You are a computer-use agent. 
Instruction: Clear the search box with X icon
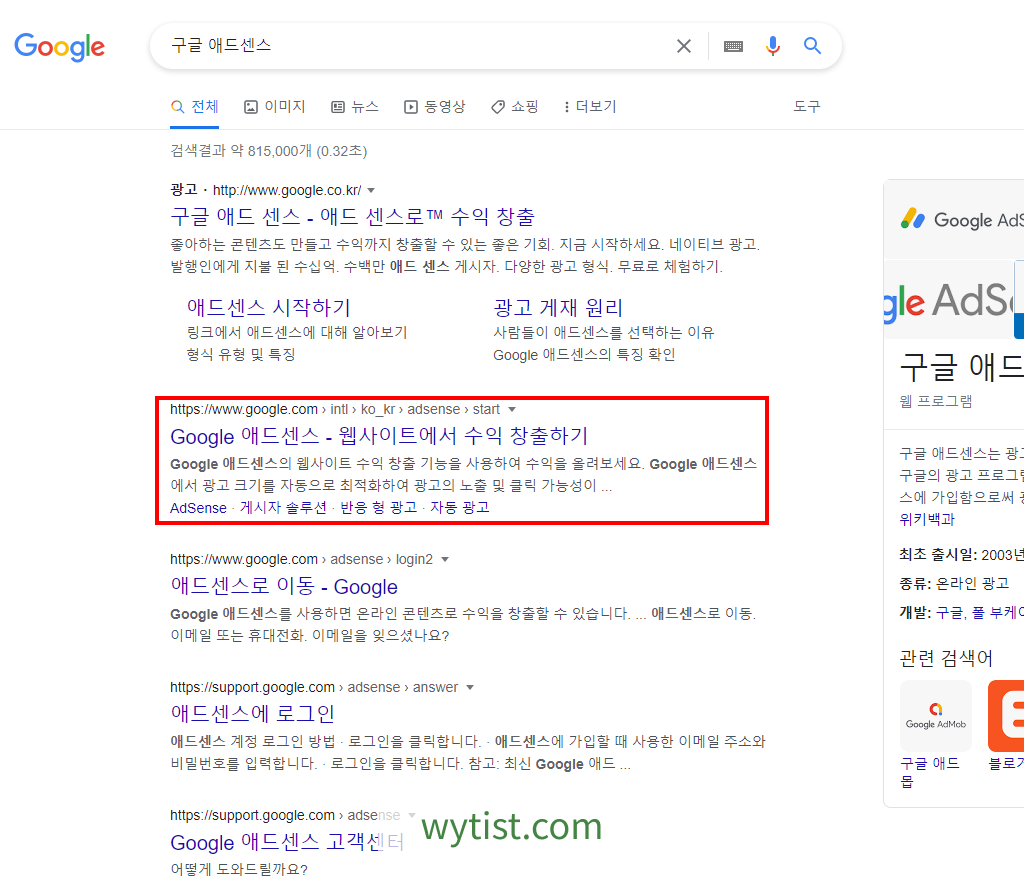[684, 46]
